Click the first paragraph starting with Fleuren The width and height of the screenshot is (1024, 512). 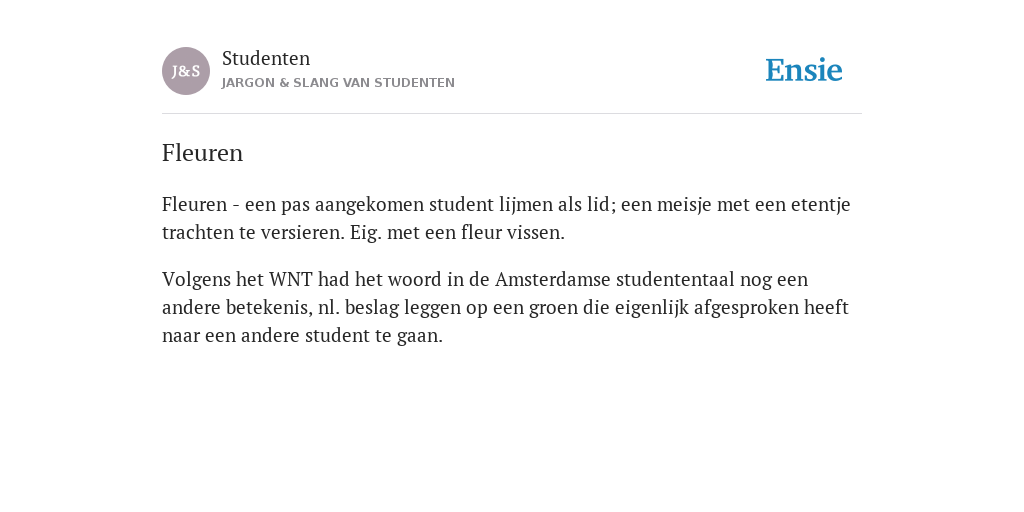tap(506, 218)
